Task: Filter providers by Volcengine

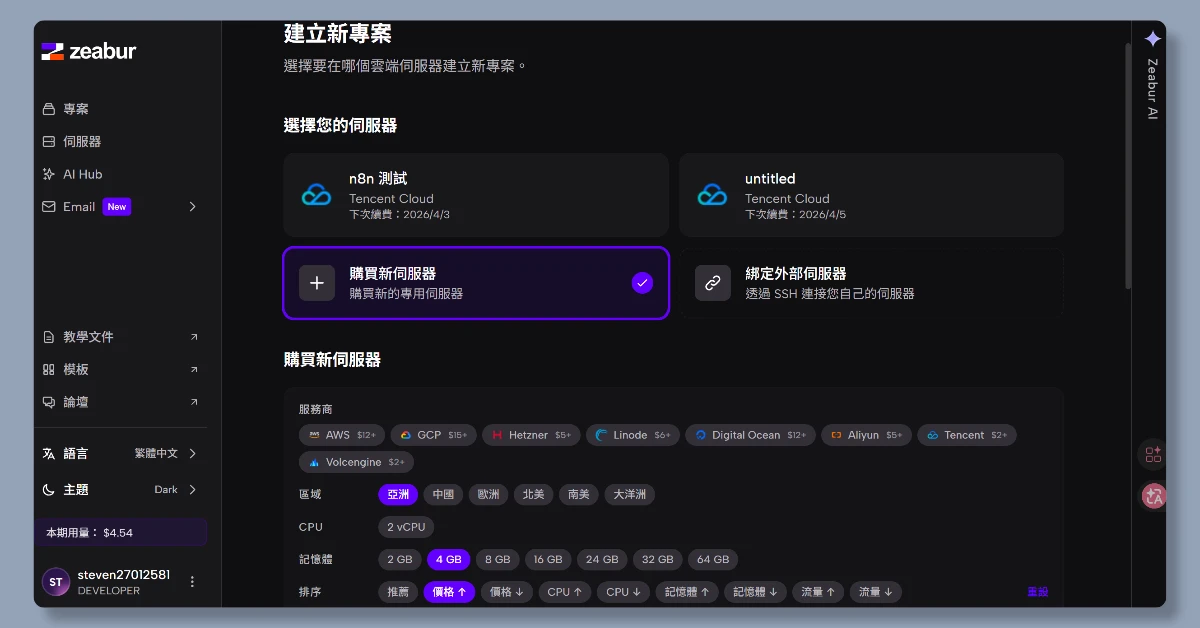Action: [x=356, y=462]
